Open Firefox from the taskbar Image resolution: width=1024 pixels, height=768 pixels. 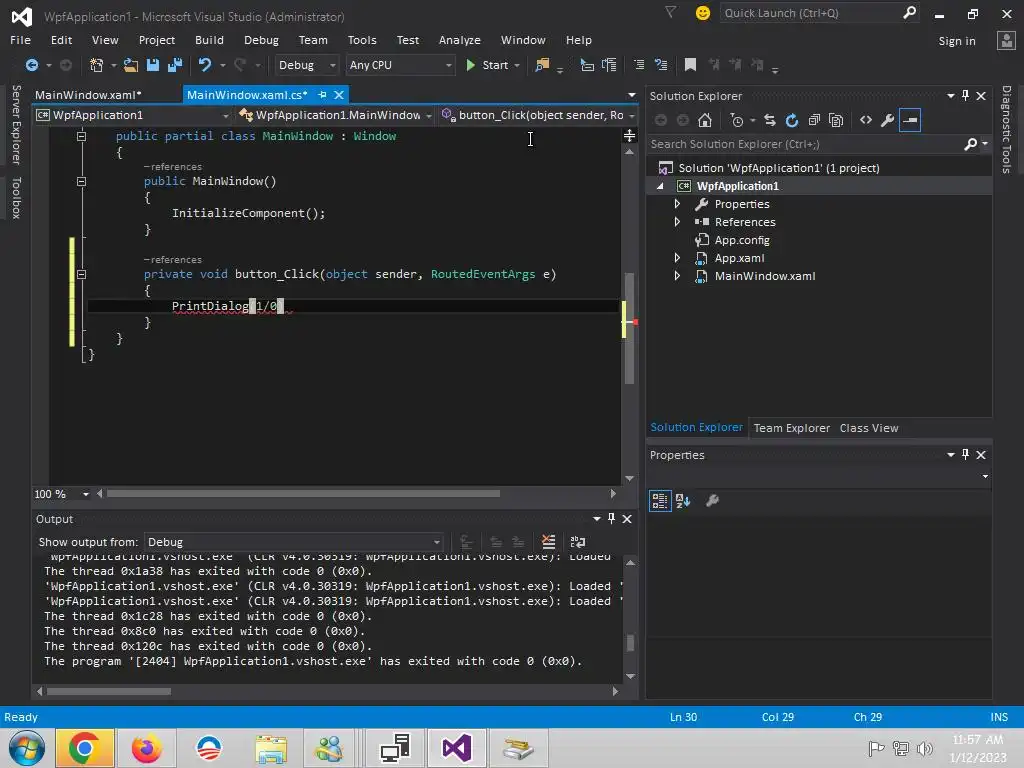[146, 748]
